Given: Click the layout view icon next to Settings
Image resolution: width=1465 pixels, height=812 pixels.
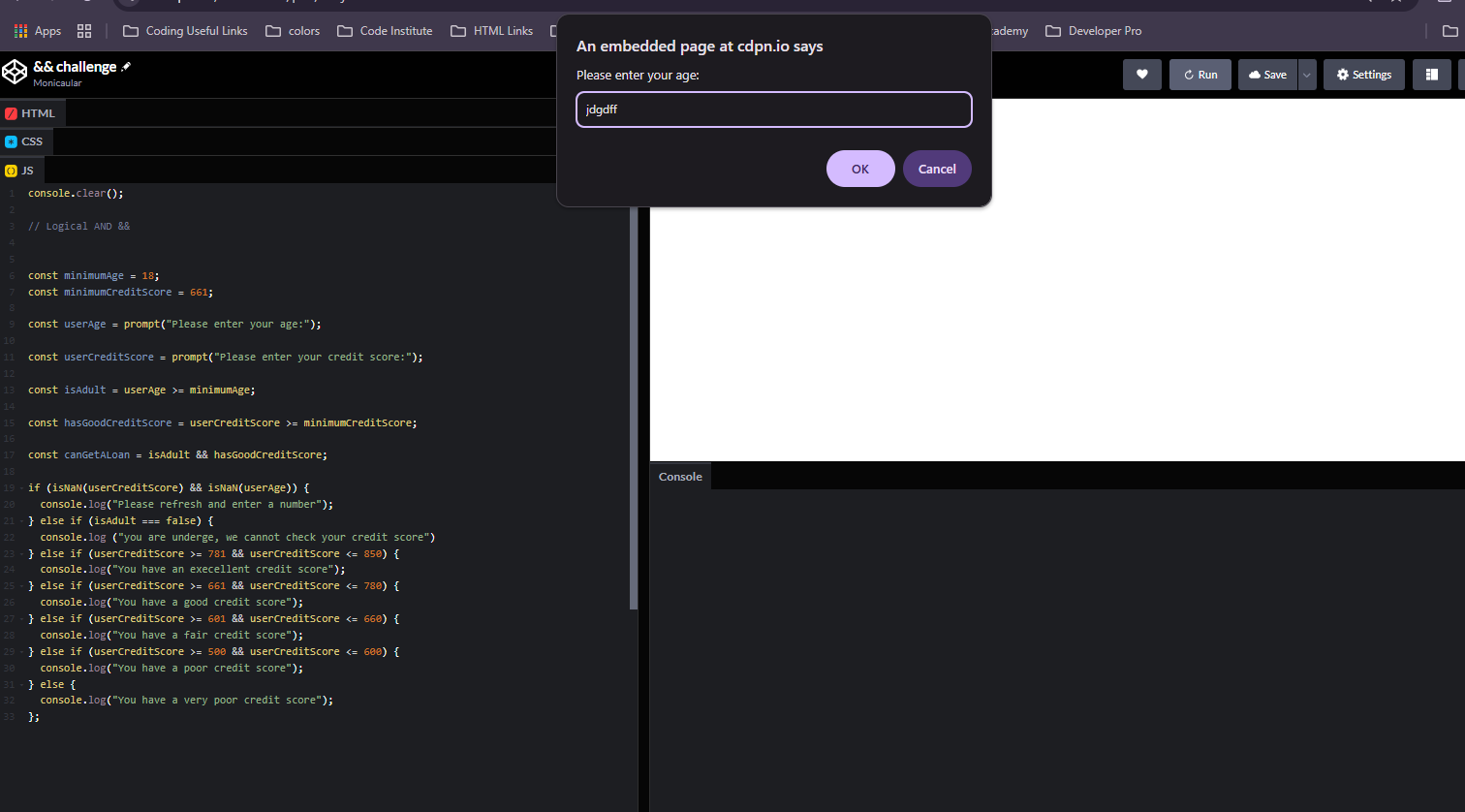Looking at the screenshot, I should coord(1431,74).
